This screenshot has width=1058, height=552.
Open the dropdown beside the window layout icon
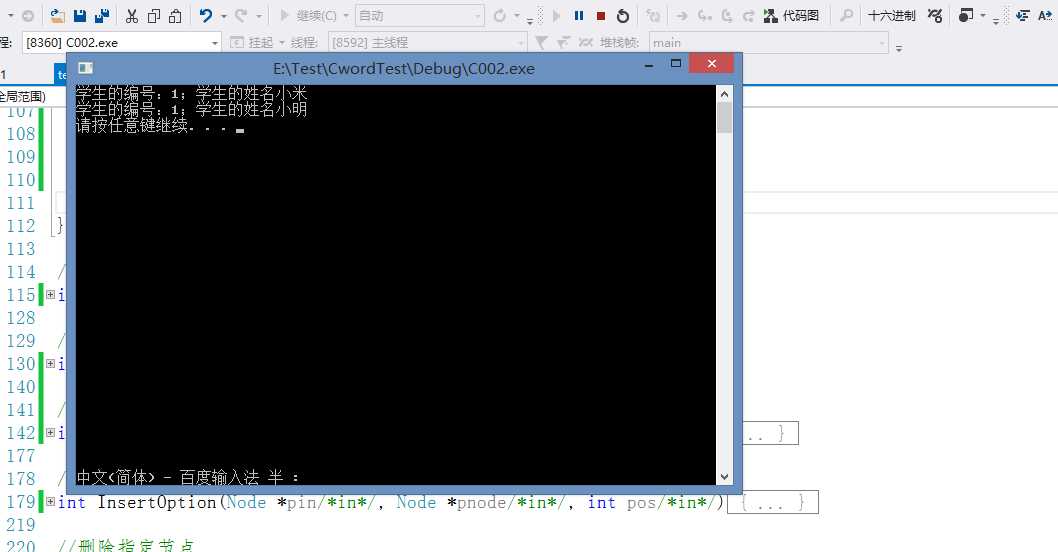coord(982,16)
